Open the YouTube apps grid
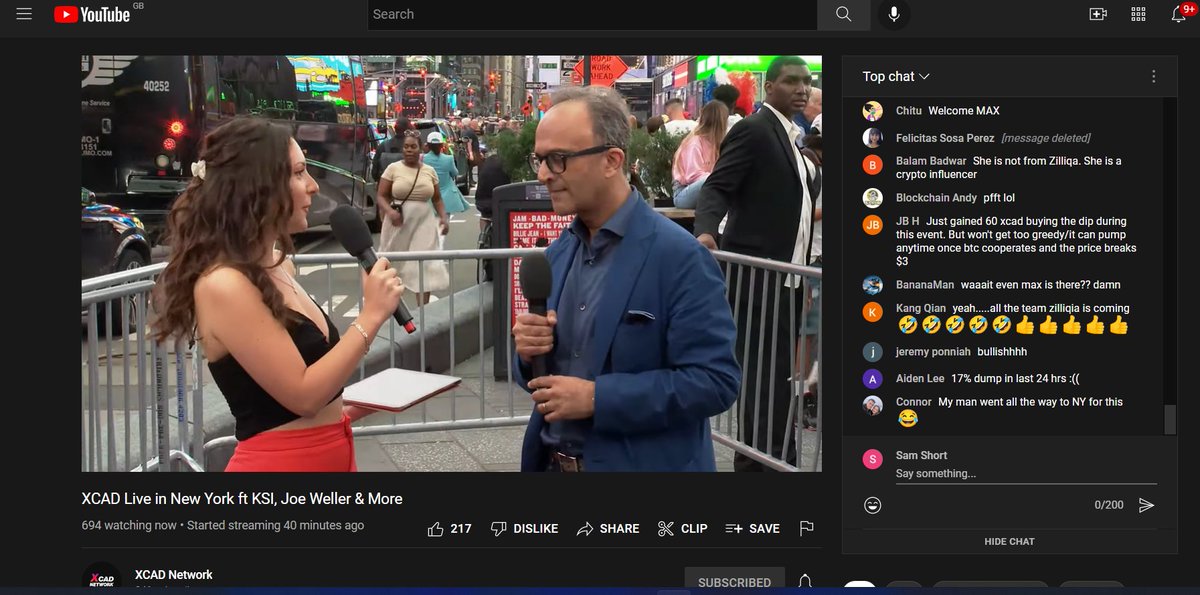Image resolution: width=1200 pixels, height=595 pixels. [x=1138, y=14]
